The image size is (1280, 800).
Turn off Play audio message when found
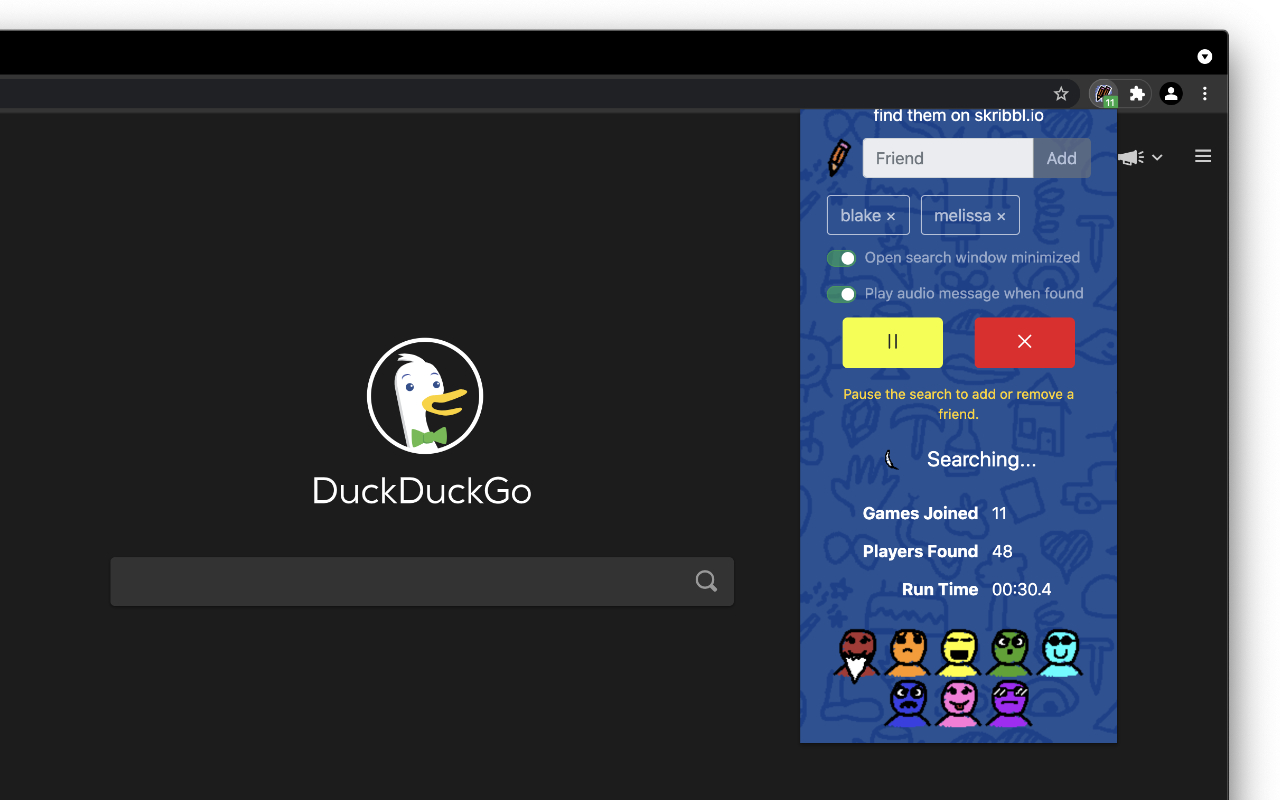(x=841, y=293)
